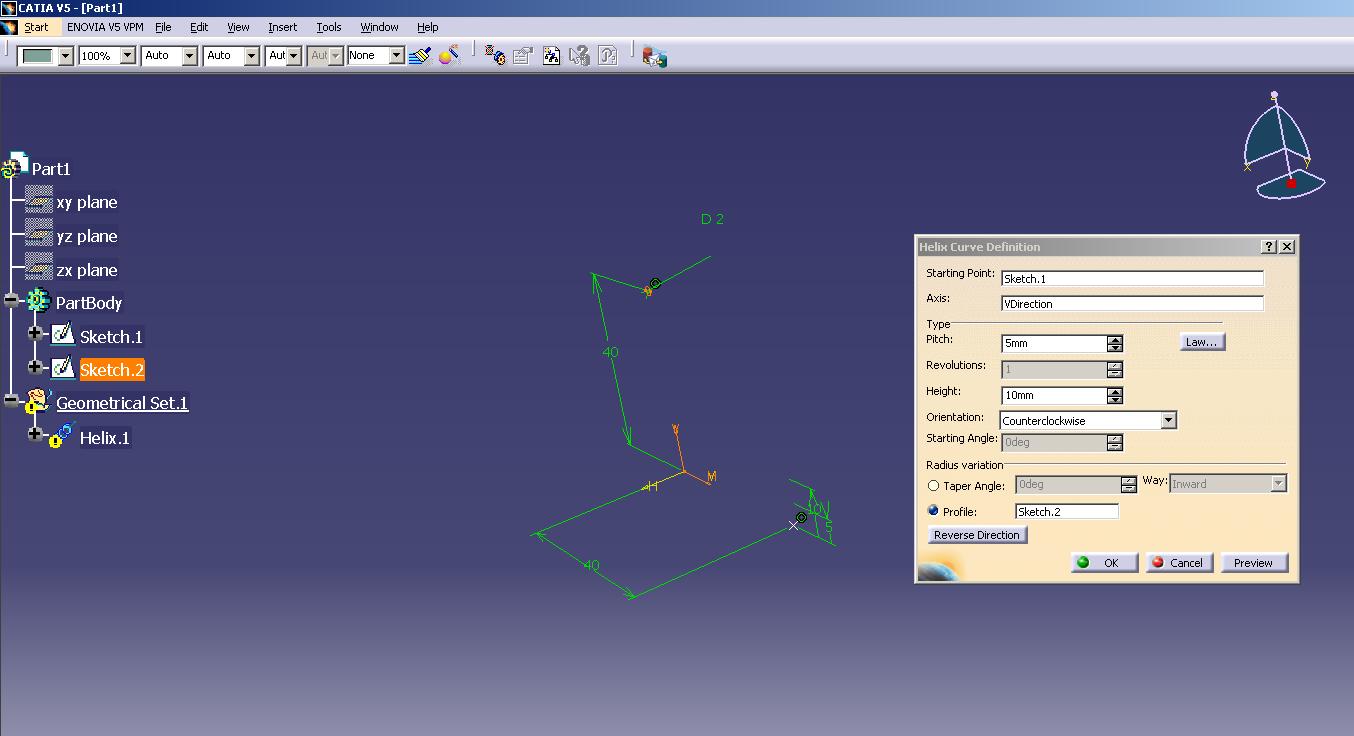Open the Edit menu
1354x736 pixels.
pyautogui.click(x=199, y=27)
